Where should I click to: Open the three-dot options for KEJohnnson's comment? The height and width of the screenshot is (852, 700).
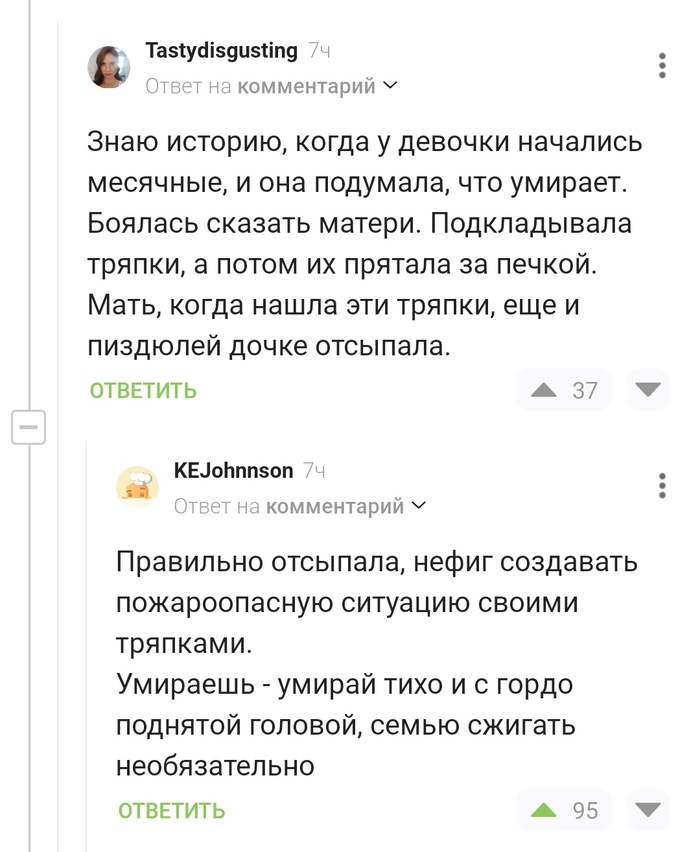662,485
